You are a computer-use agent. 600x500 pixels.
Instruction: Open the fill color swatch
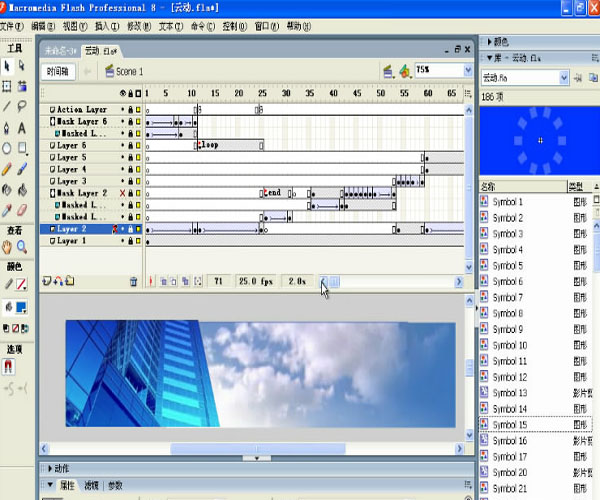[x=19, y=307]
